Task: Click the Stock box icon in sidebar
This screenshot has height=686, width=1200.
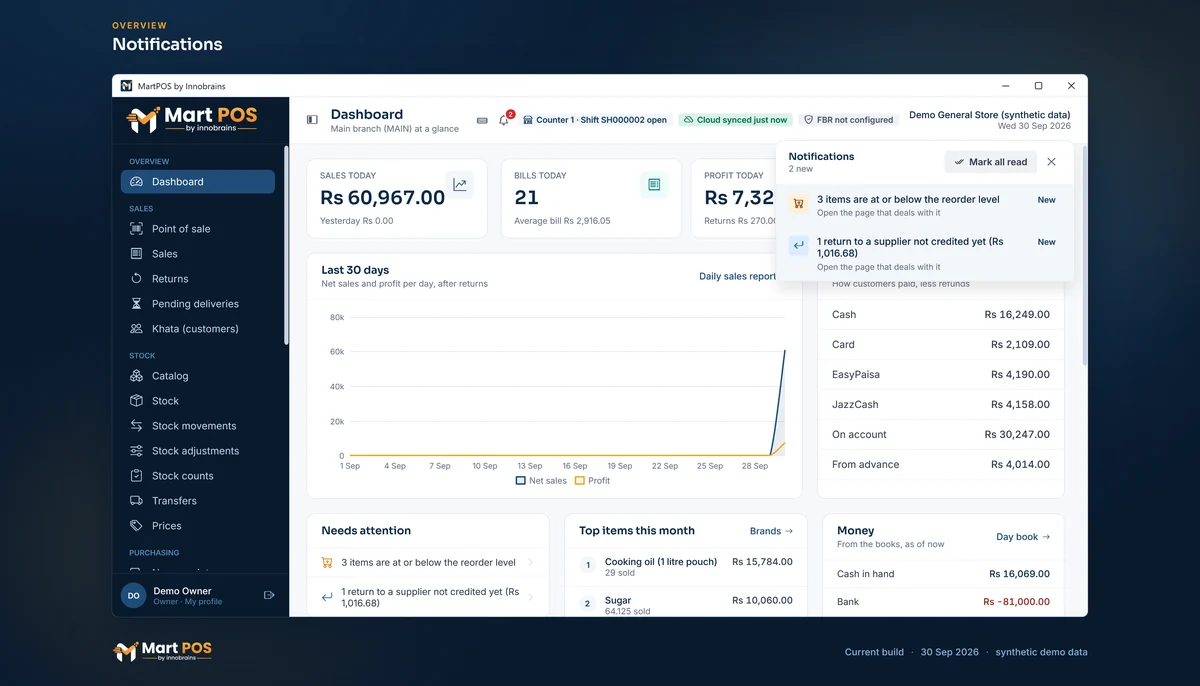Action: point(137,401)
